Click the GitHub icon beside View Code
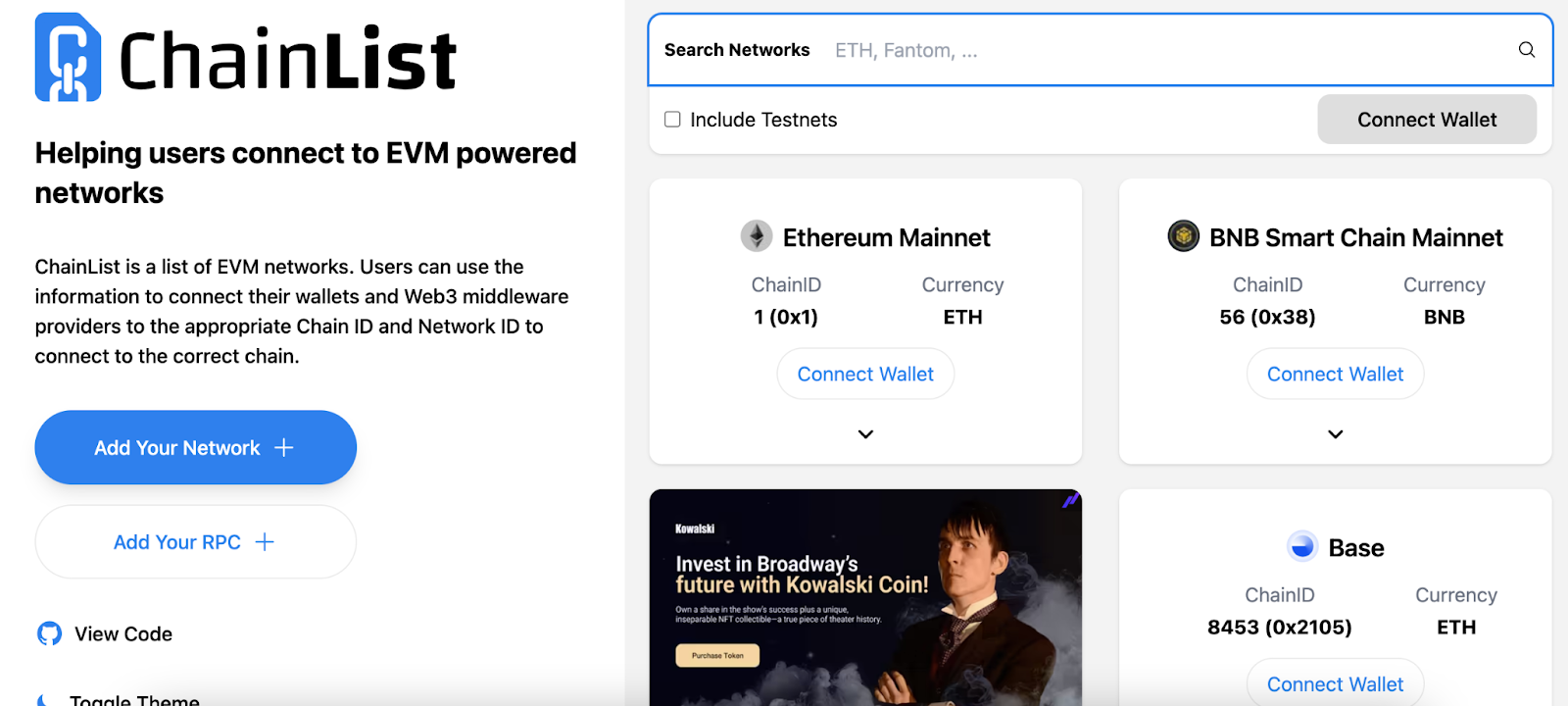The width and height of the screenshot is (1568, 706). pyautogui.click(x=49, y=633)
